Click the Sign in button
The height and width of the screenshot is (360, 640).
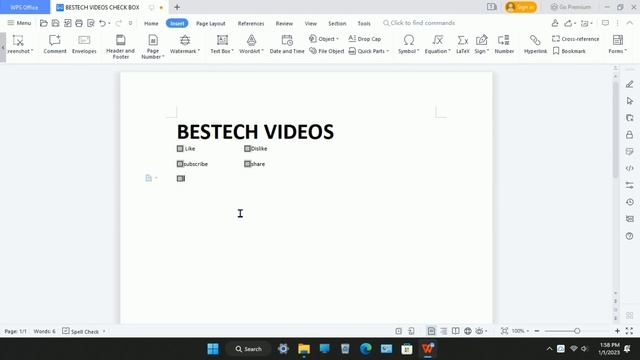(521, 7)
